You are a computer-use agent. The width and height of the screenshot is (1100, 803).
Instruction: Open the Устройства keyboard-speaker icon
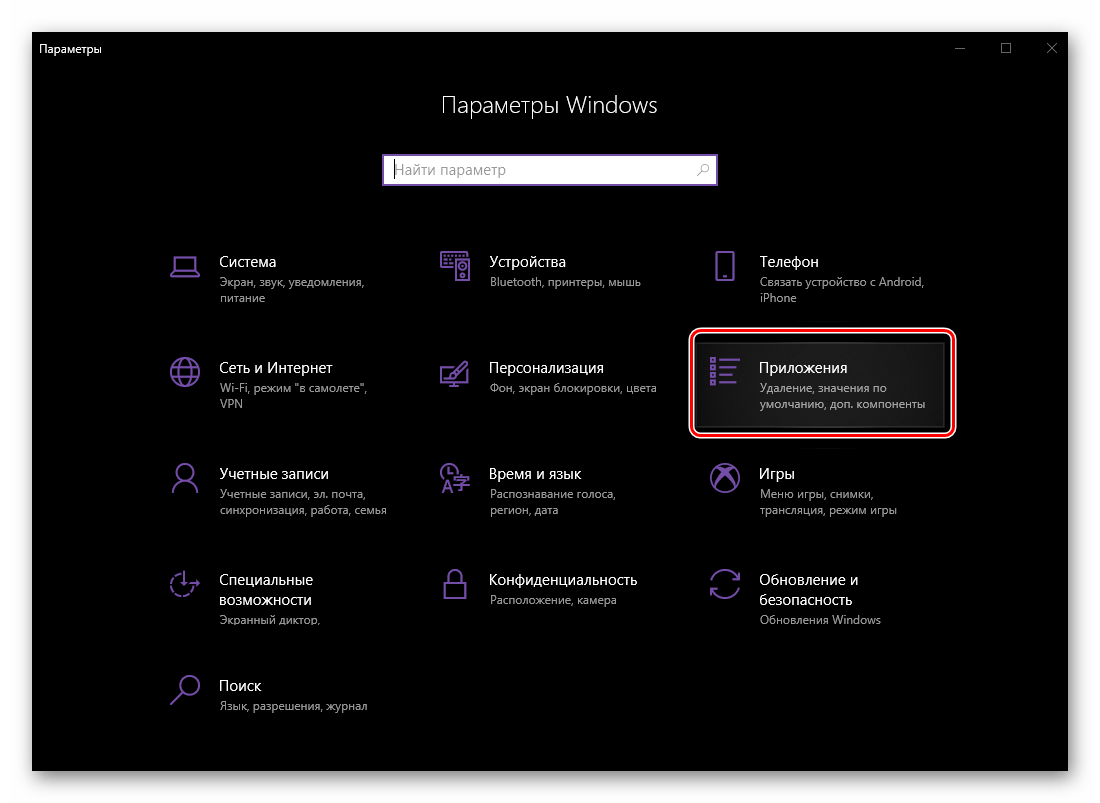tap(455, 266)
